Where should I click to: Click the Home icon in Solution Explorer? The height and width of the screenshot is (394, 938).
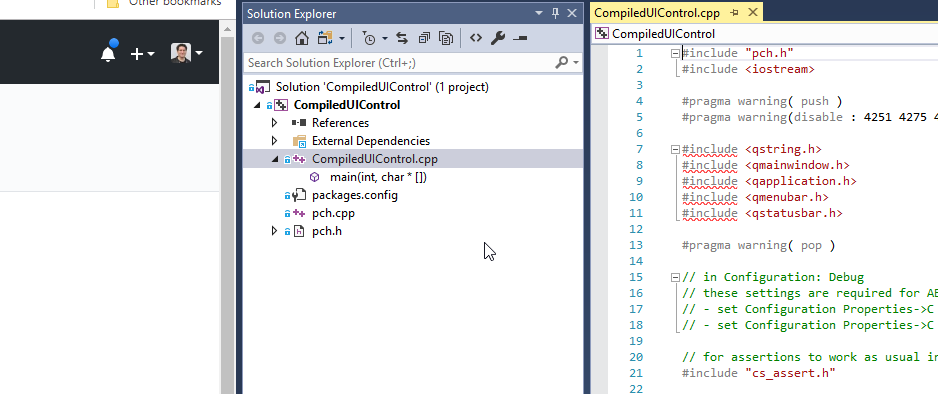point(302,38)
